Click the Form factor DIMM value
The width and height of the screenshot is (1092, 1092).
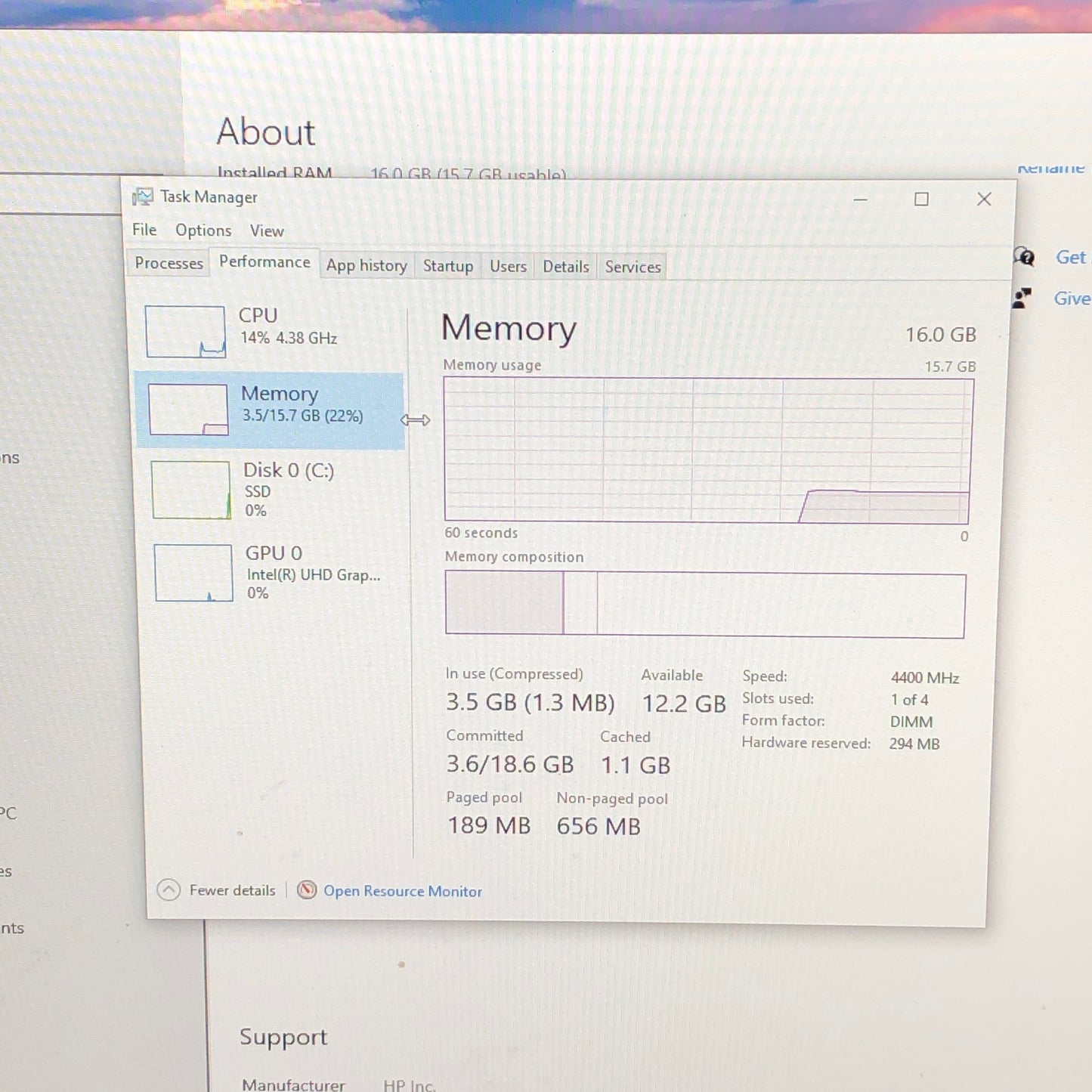point(911,722)
